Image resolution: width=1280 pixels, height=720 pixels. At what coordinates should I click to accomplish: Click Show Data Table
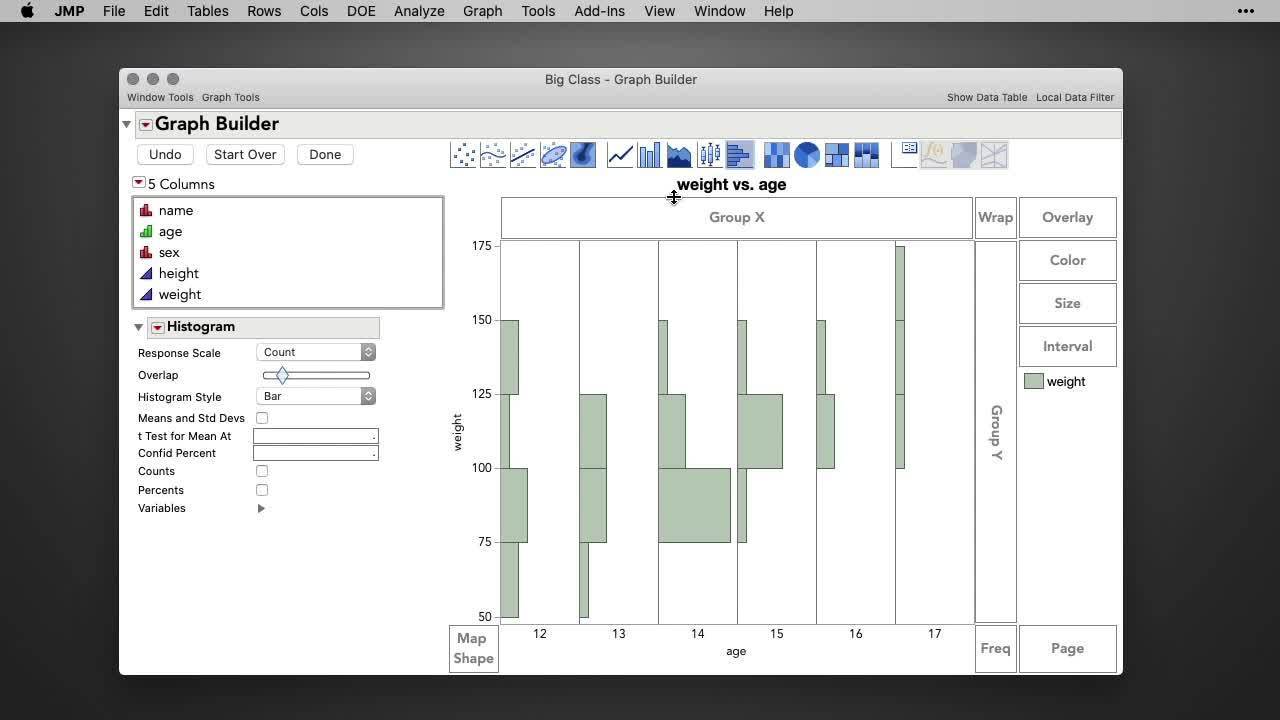pos(987,97)
